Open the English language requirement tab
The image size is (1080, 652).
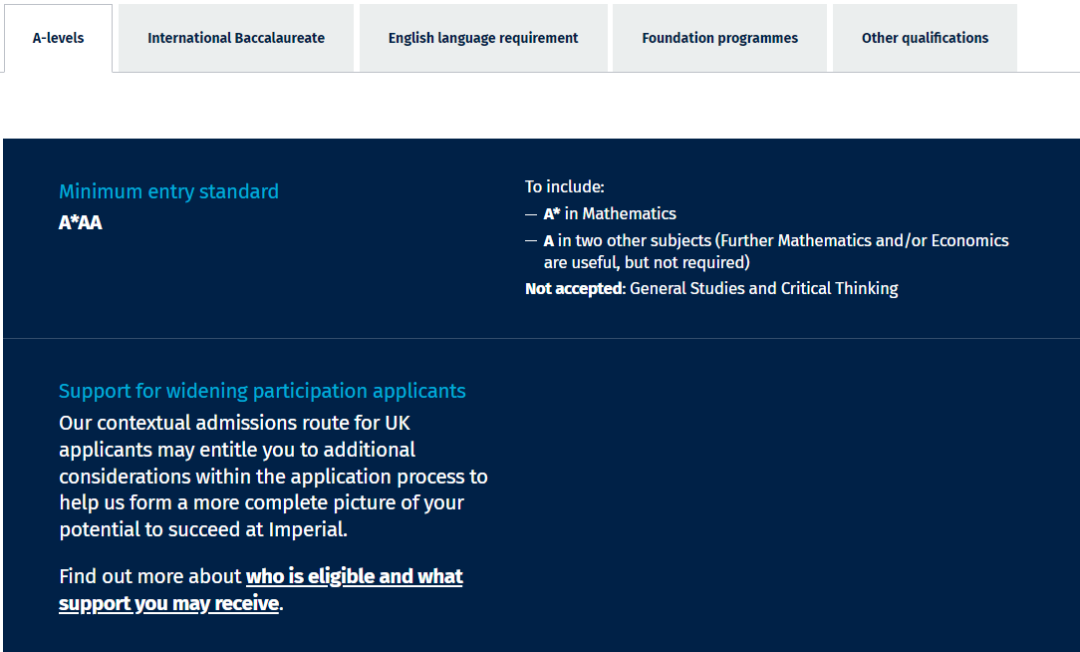coord(483,38)
